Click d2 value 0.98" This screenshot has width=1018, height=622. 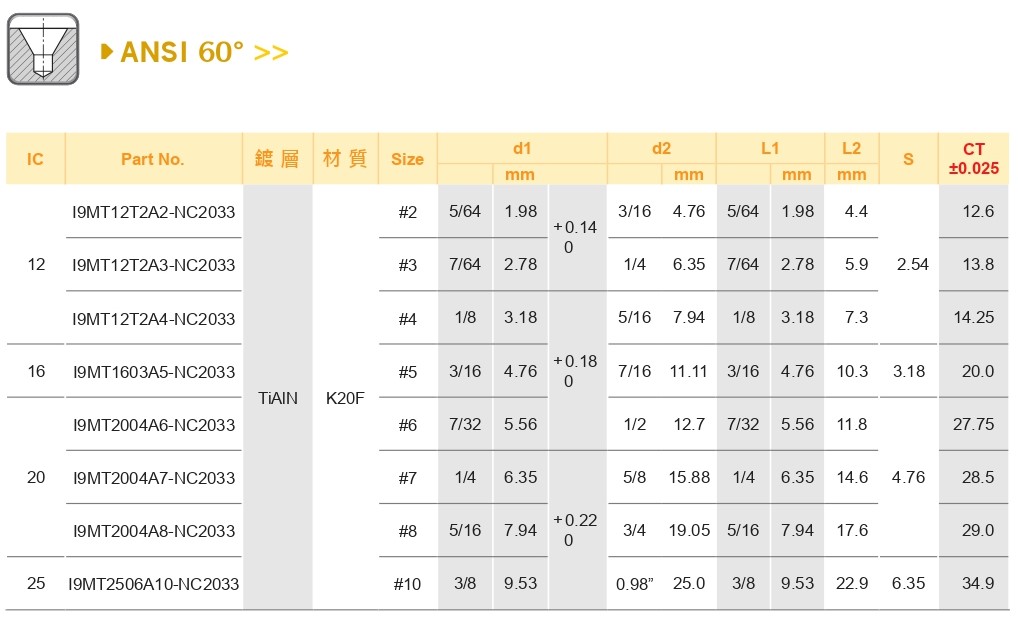(634, 584)
